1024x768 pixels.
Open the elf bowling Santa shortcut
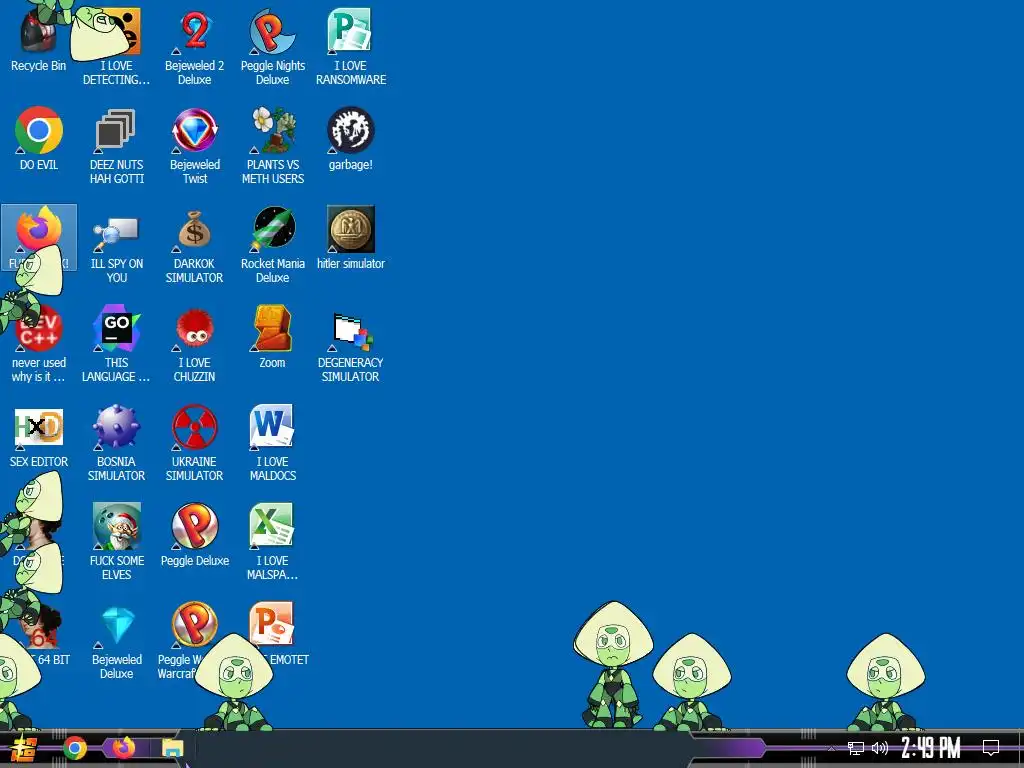tap(116, 541)
